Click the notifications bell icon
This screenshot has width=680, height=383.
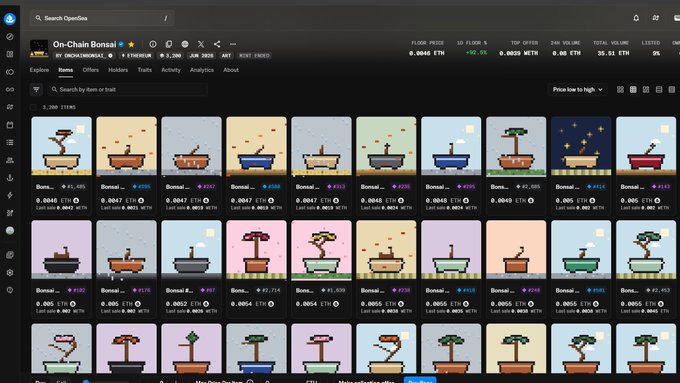(x=636, y=18)
